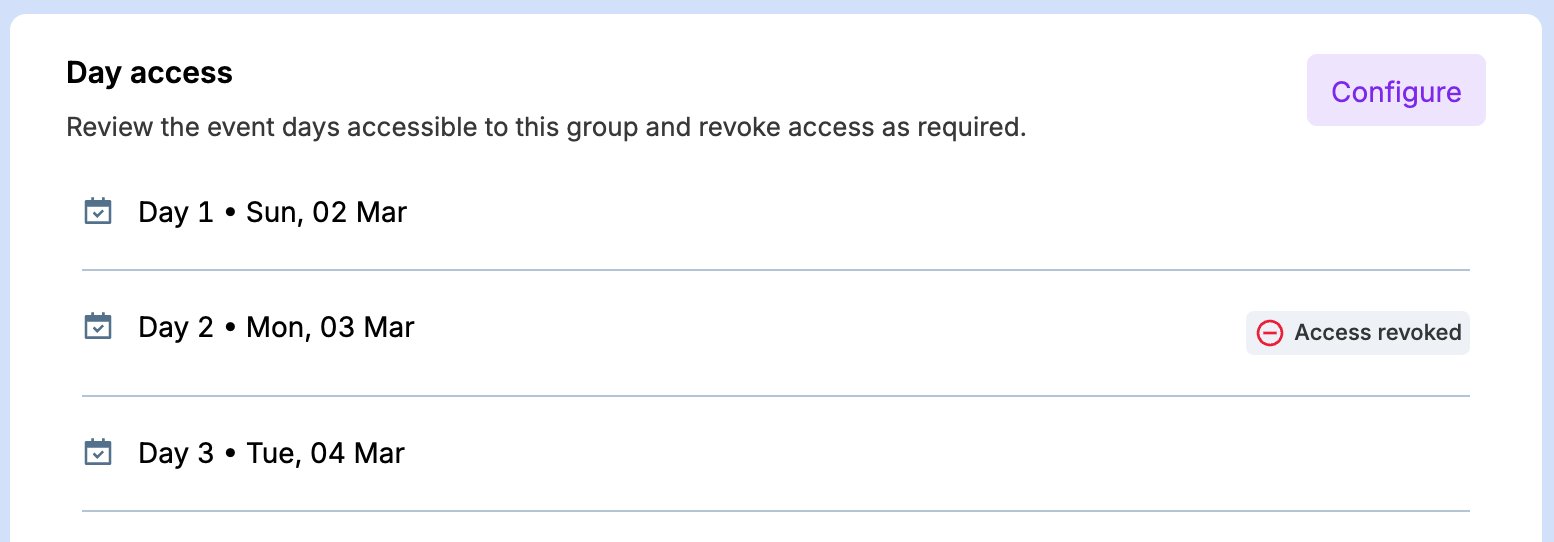Click the red minus circle revoke icon
Viewport: 1554px width, 542px height.
[1269, 333]
